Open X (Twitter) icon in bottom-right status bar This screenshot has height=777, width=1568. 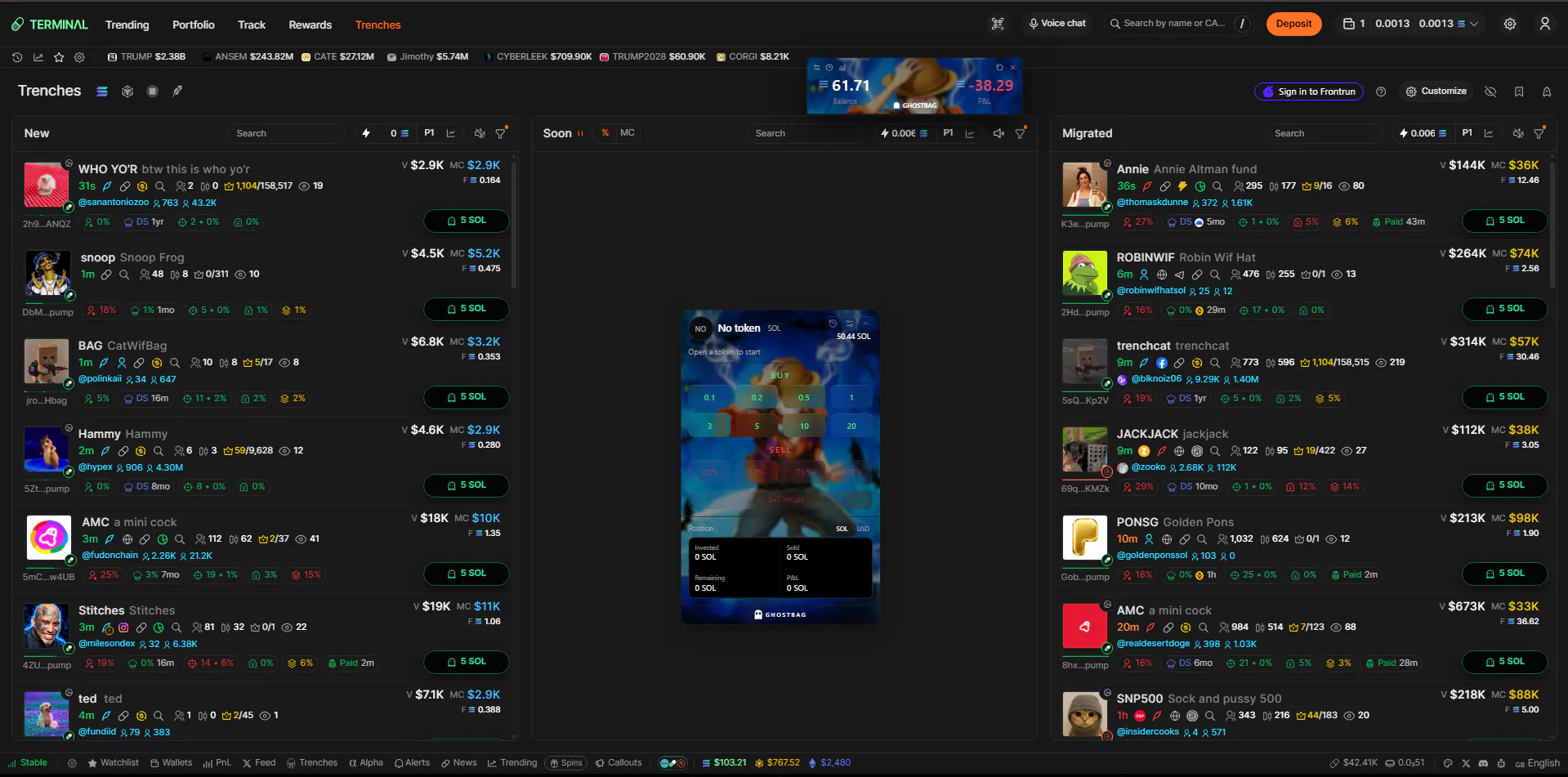click(x=1466, y=763)
